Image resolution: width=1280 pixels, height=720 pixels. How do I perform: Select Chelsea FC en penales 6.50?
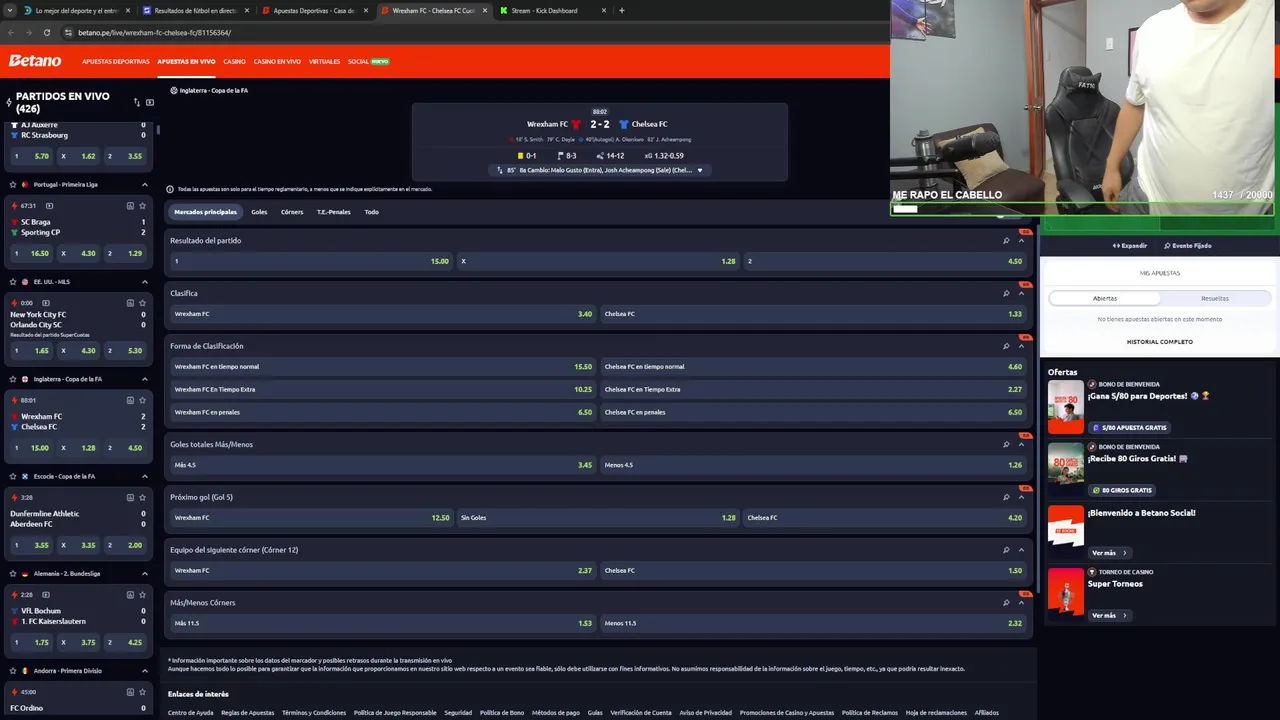pyautogui.click(x=813, y=412)
